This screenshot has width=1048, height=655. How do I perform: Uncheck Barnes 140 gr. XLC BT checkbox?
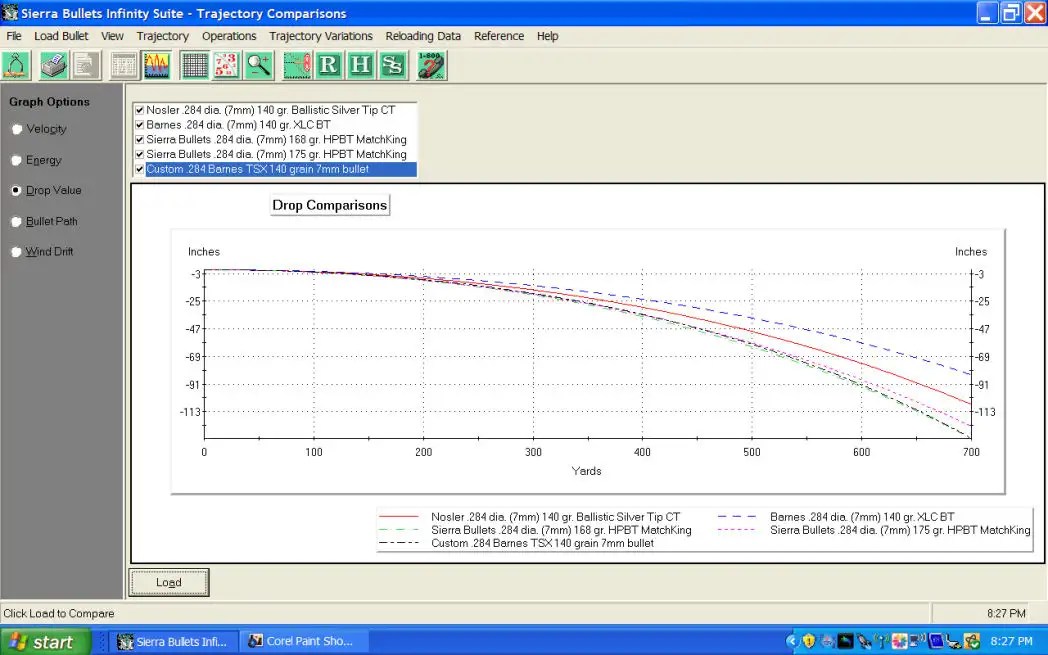pyautogui.click(x=140, y=125)
